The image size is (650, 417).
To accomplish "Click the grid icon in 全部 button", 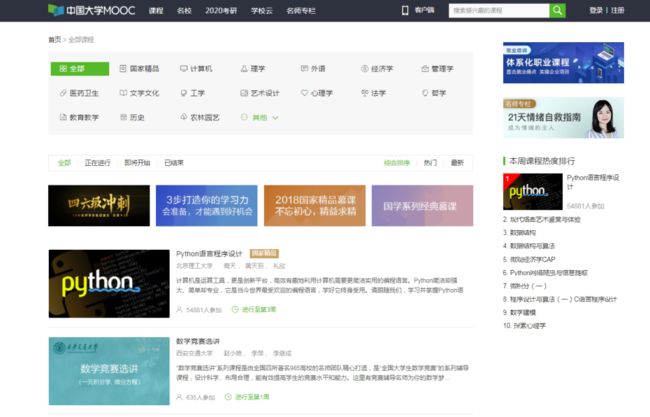I will pyautogui.click(x=63, y=68).
